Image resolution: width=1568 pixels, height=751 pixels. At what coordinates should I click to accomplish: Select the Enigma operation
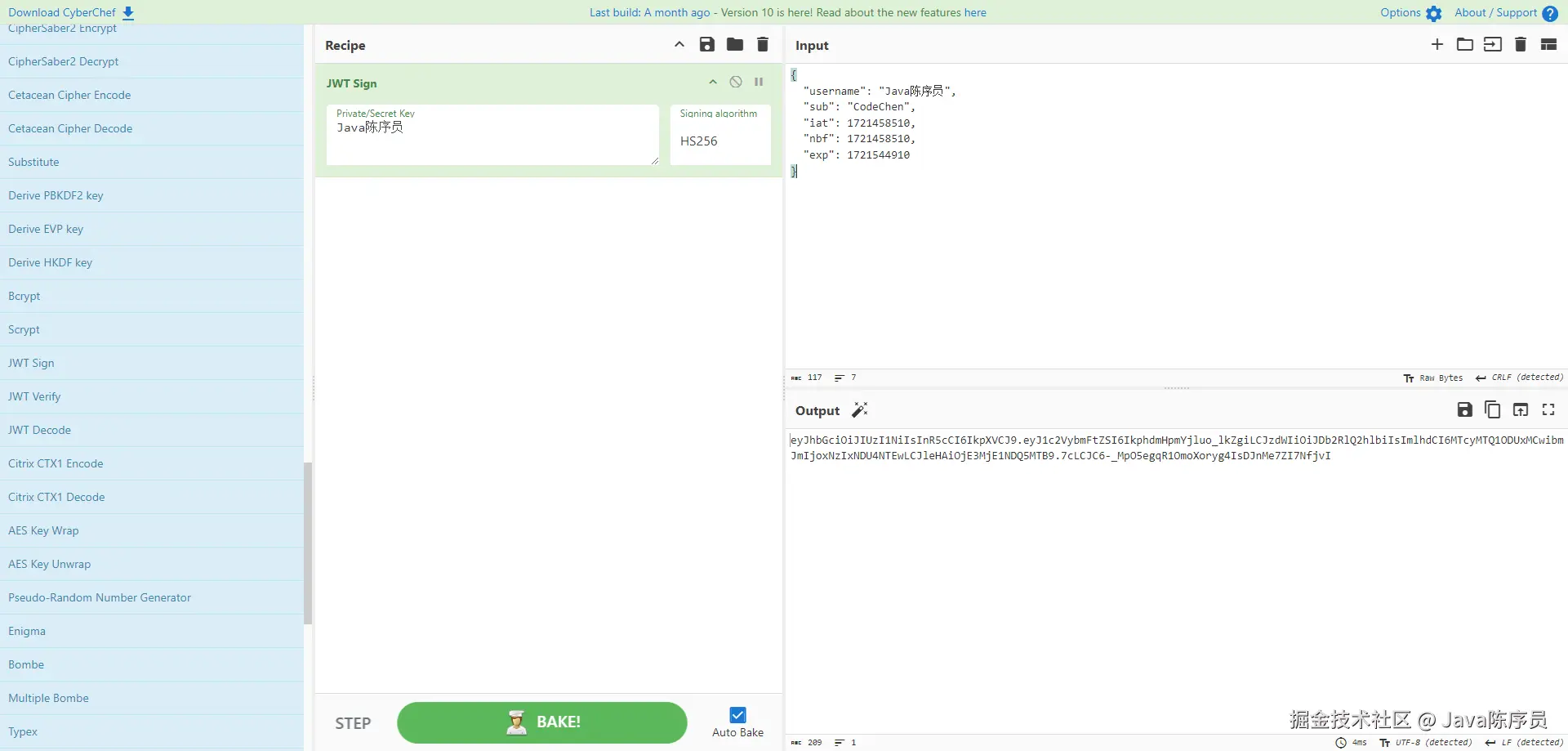[151, 631]
